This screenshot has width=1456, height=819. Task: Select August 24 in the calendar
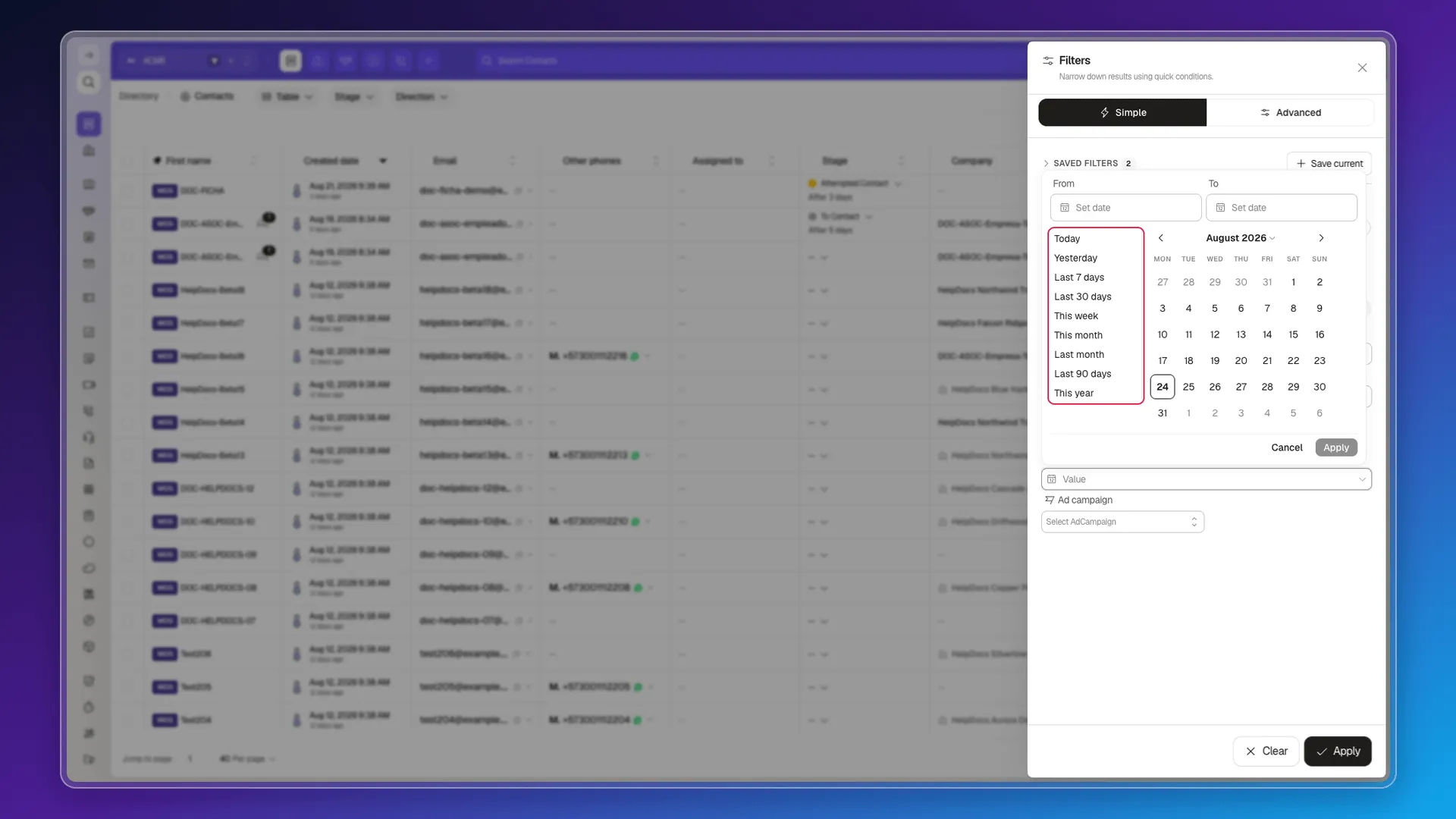tap(1163, 387)
